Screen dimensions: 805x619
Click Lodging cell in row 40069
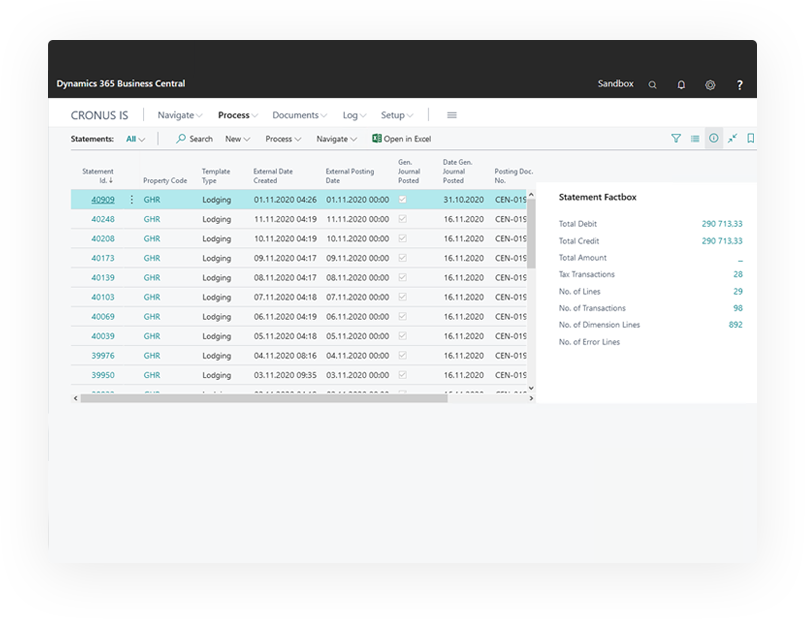click(x=216, y=316)
